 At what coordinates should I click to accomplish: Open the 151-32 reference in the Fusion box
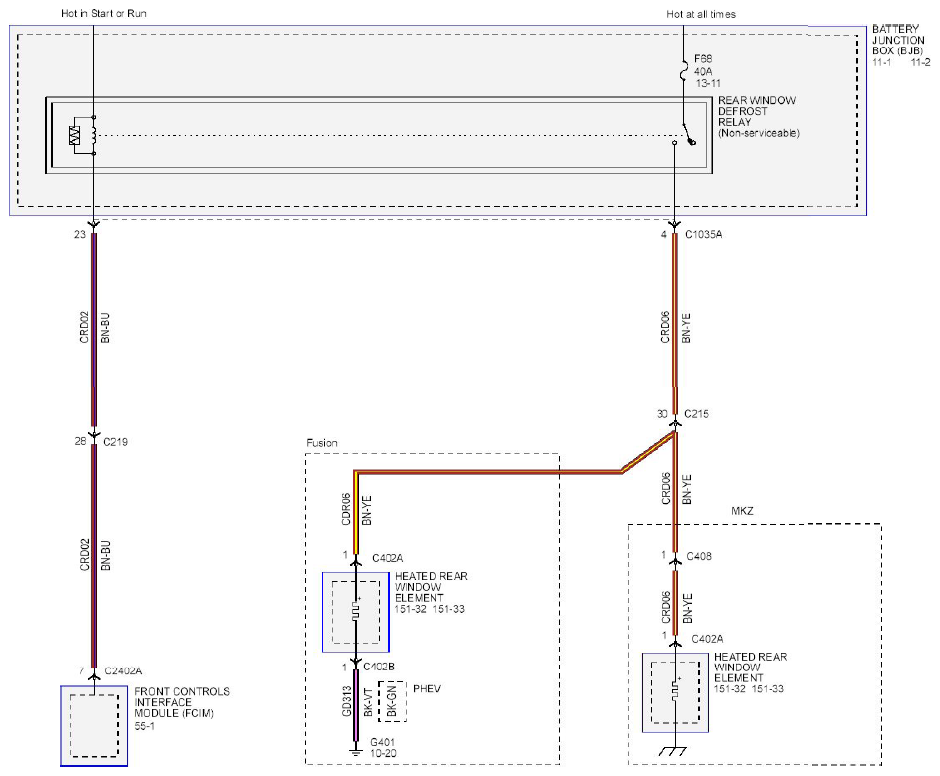click(410, 609)
